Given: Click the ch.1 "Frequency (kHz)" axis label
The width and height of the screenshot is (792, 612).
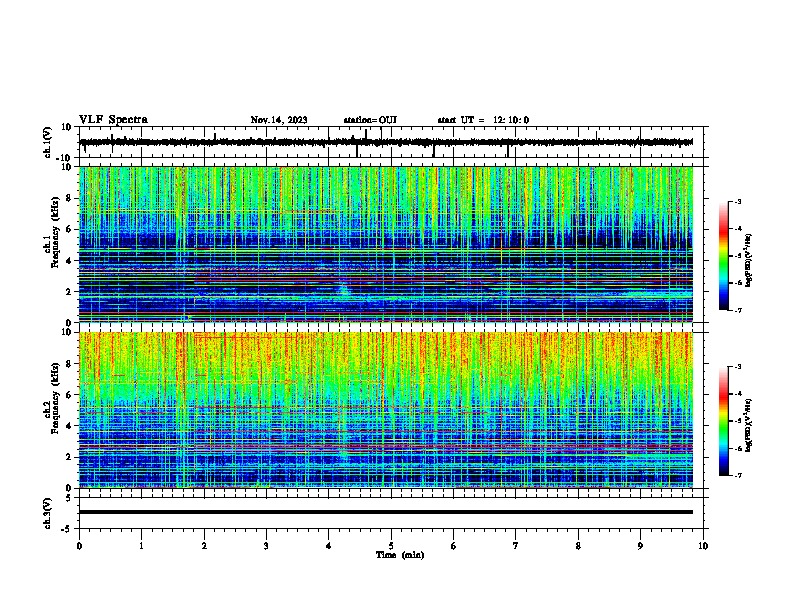Looking at the screenshot, I should [x=55, y=233].
